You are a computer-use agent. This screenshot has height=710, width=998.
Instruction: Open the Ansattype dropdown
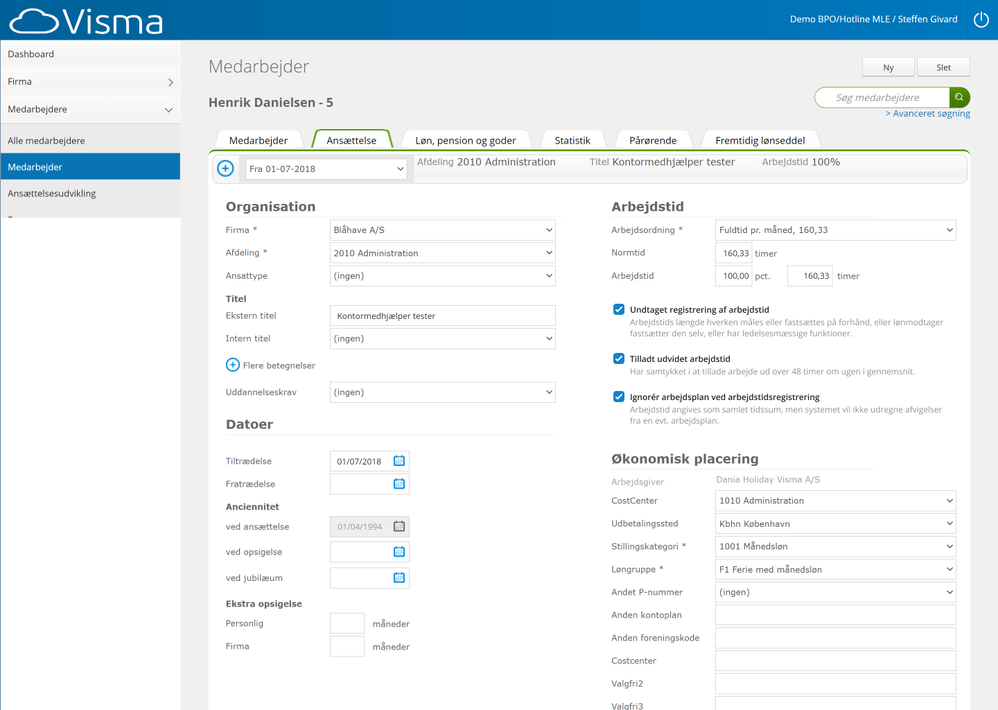click(442, 276)
